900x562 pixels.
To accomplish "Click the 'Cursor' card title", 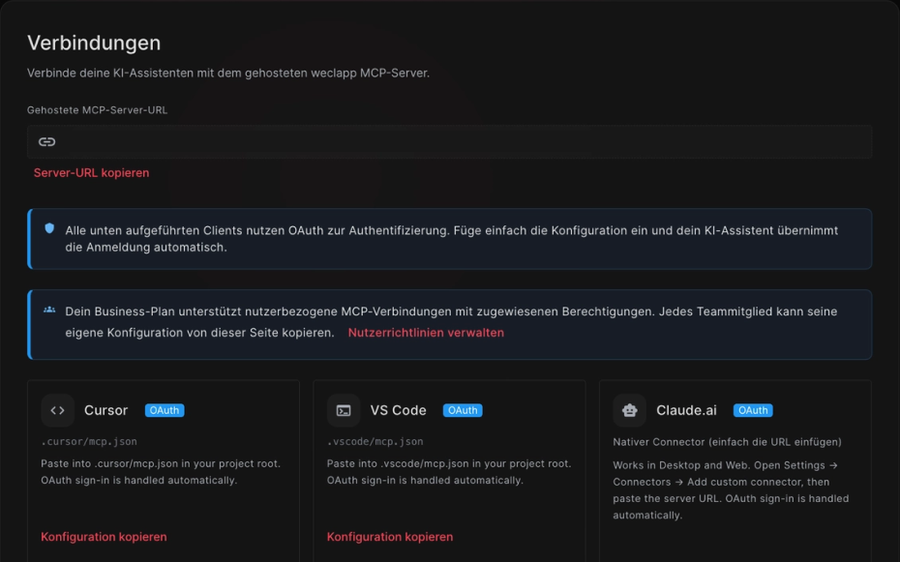I will point(106,410).
